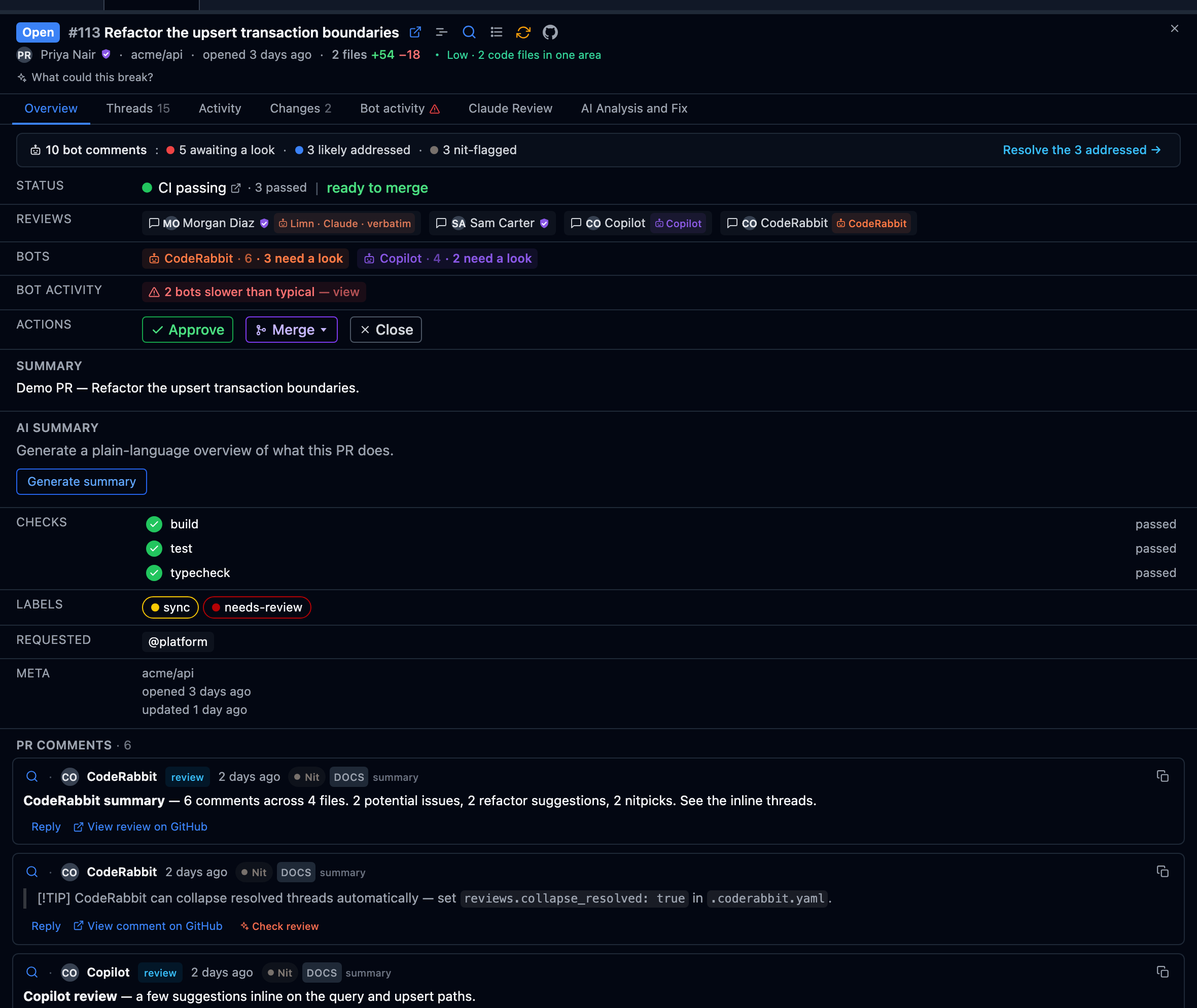Open the Changes 2 tab
The height and width of the screenshot is (1008, 1197).
[300, 109]
